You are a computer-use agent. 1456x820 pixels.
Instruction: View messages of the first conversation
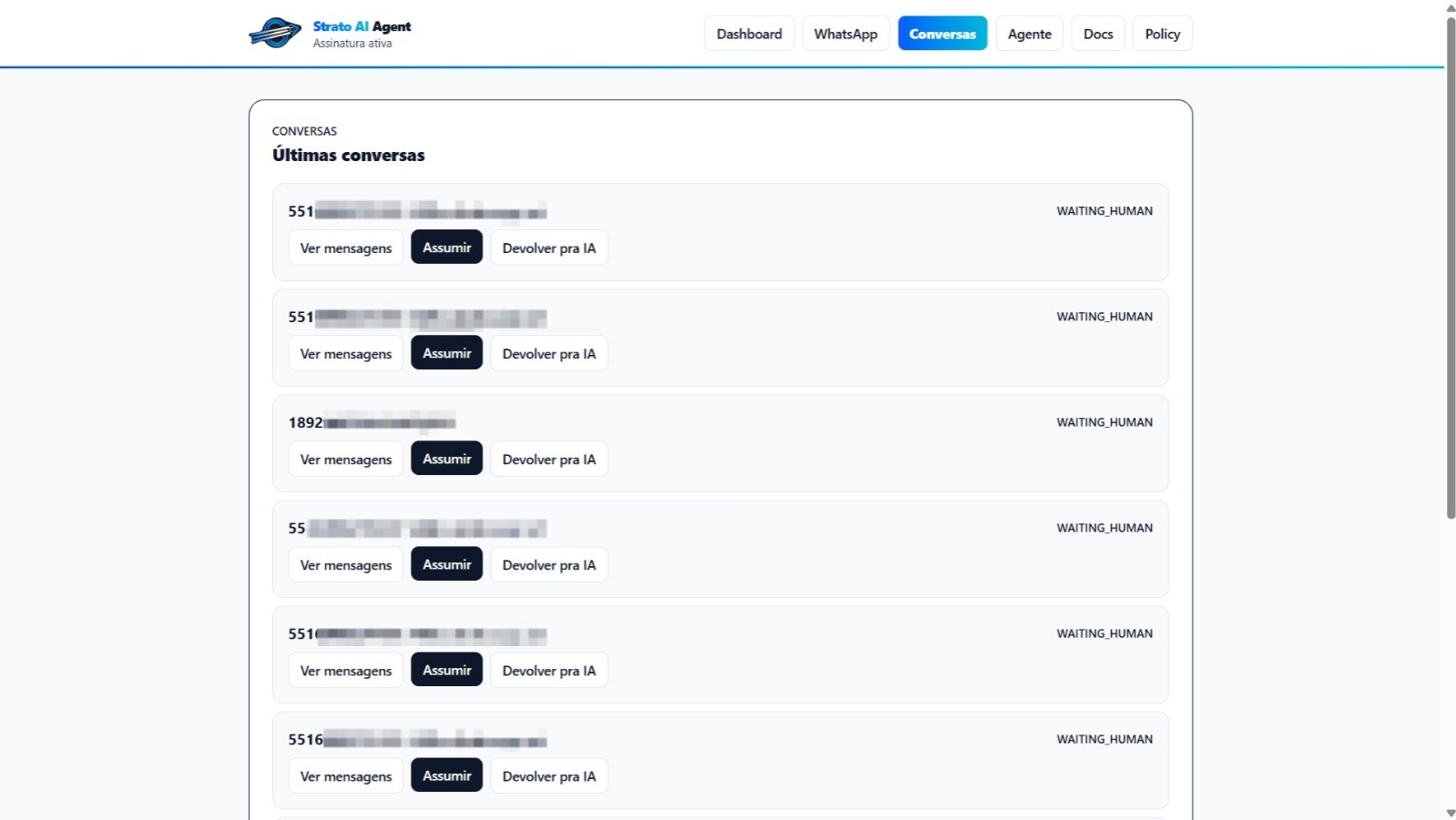coord(346,248)
